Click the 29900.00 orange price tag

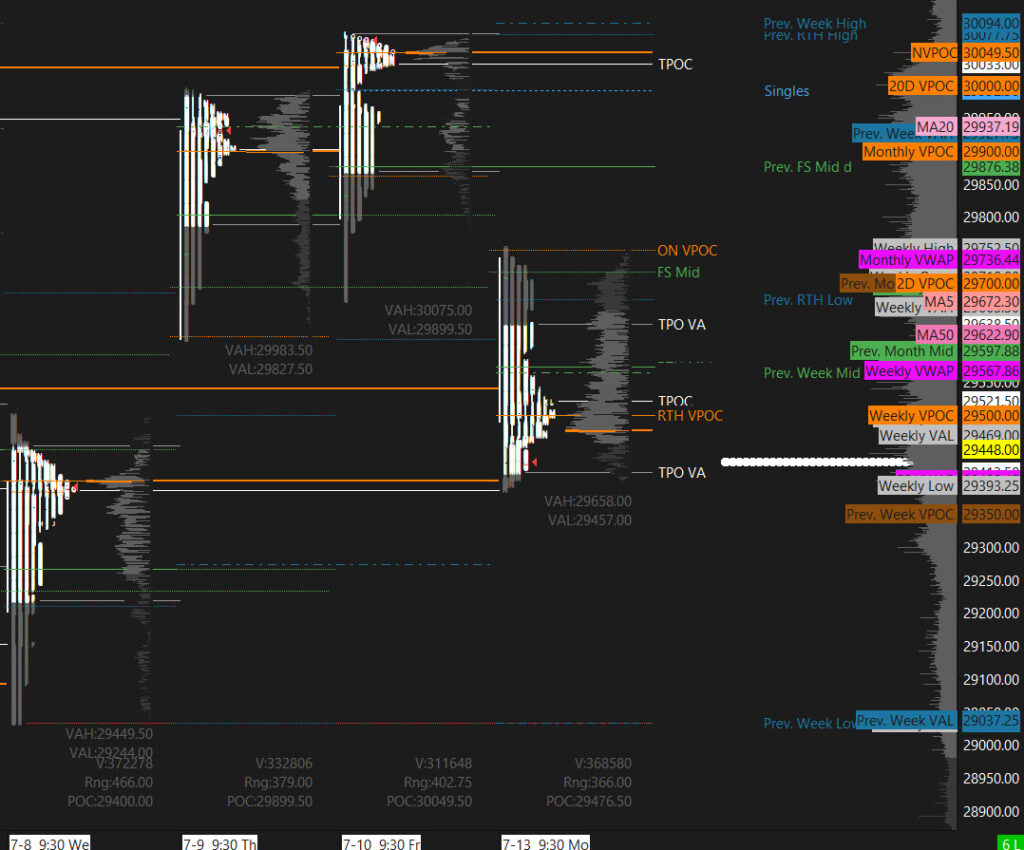[991, 151]
